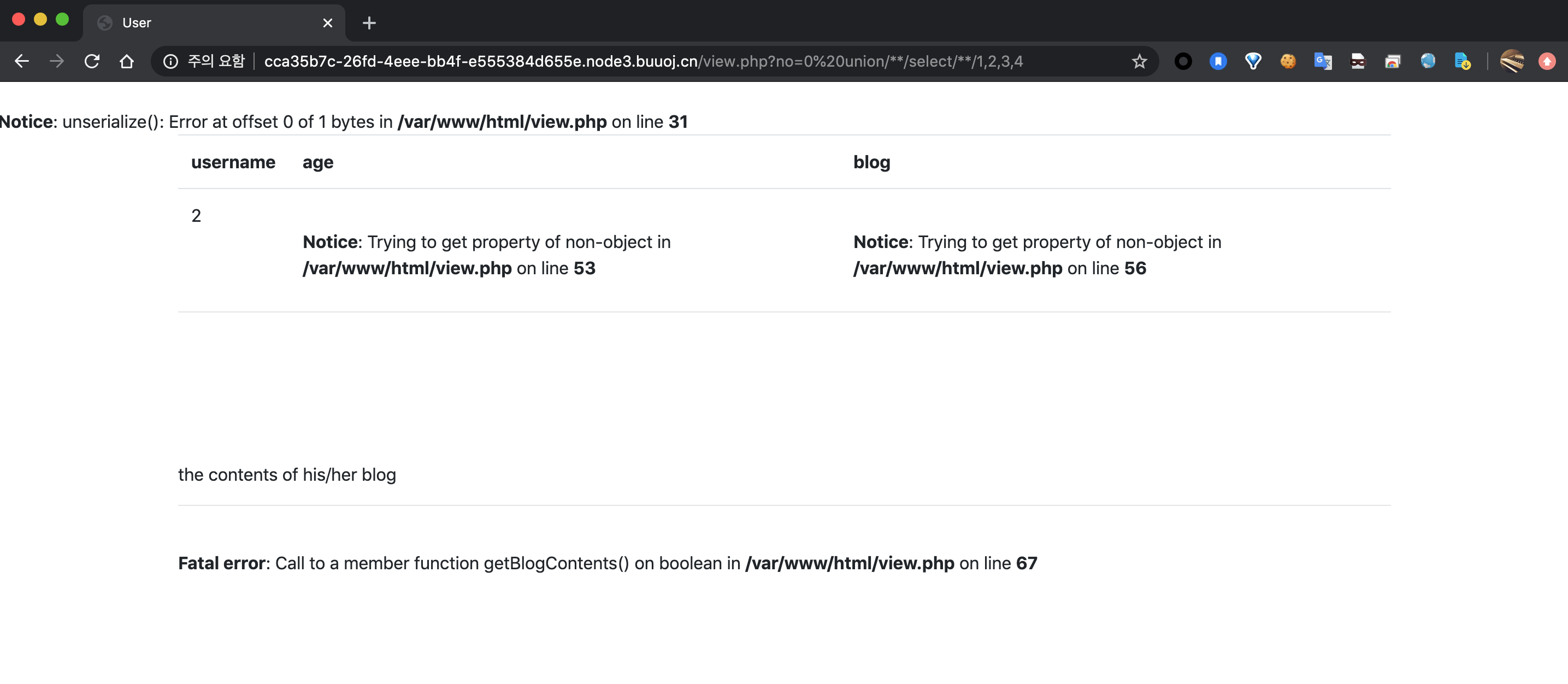Open a new browser tab
The height and width of the screenshot is (684, 1568).
point(369,23)
